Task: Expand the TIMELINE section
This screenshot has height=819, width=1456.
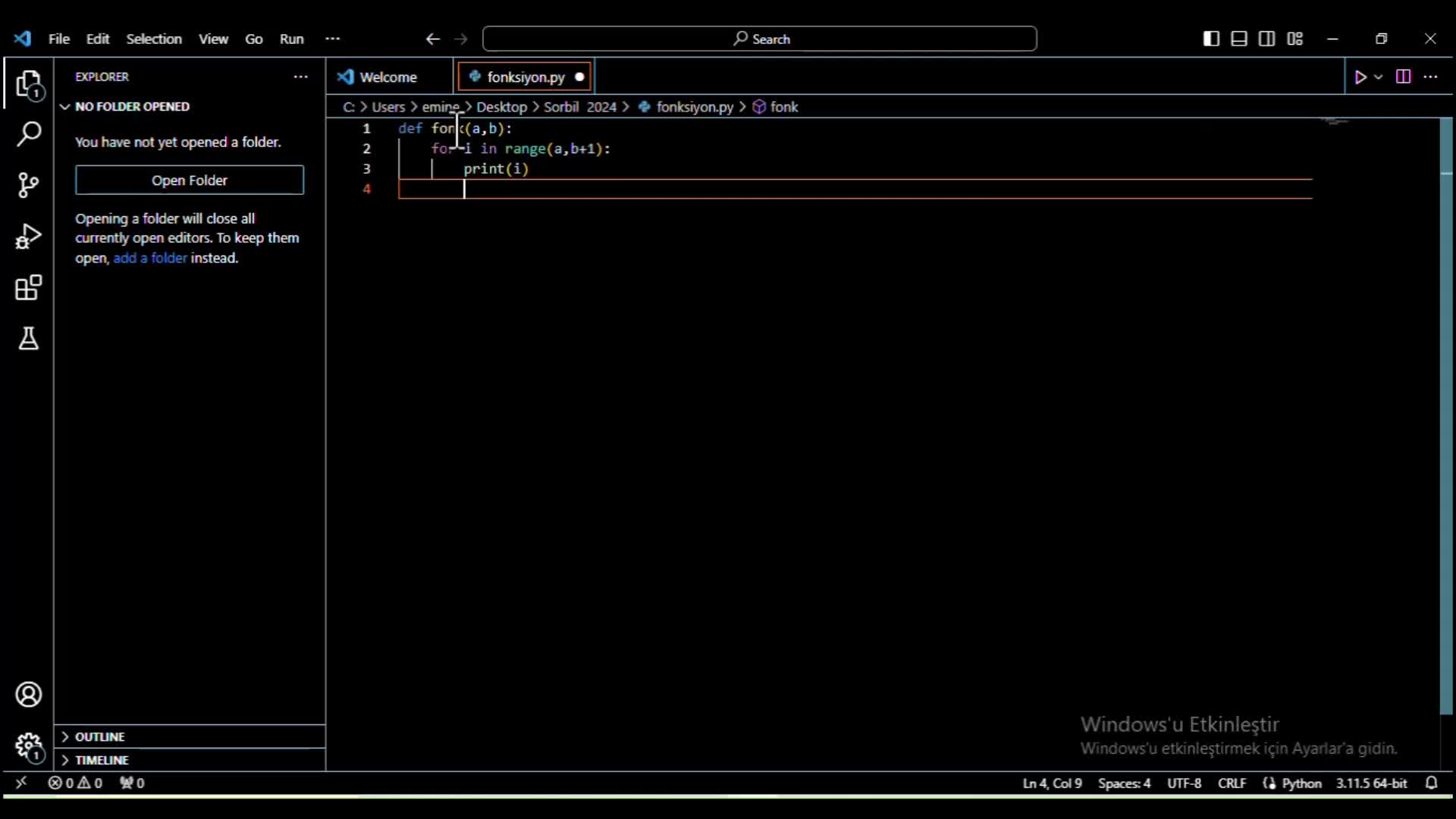Action: pos(190,760)
